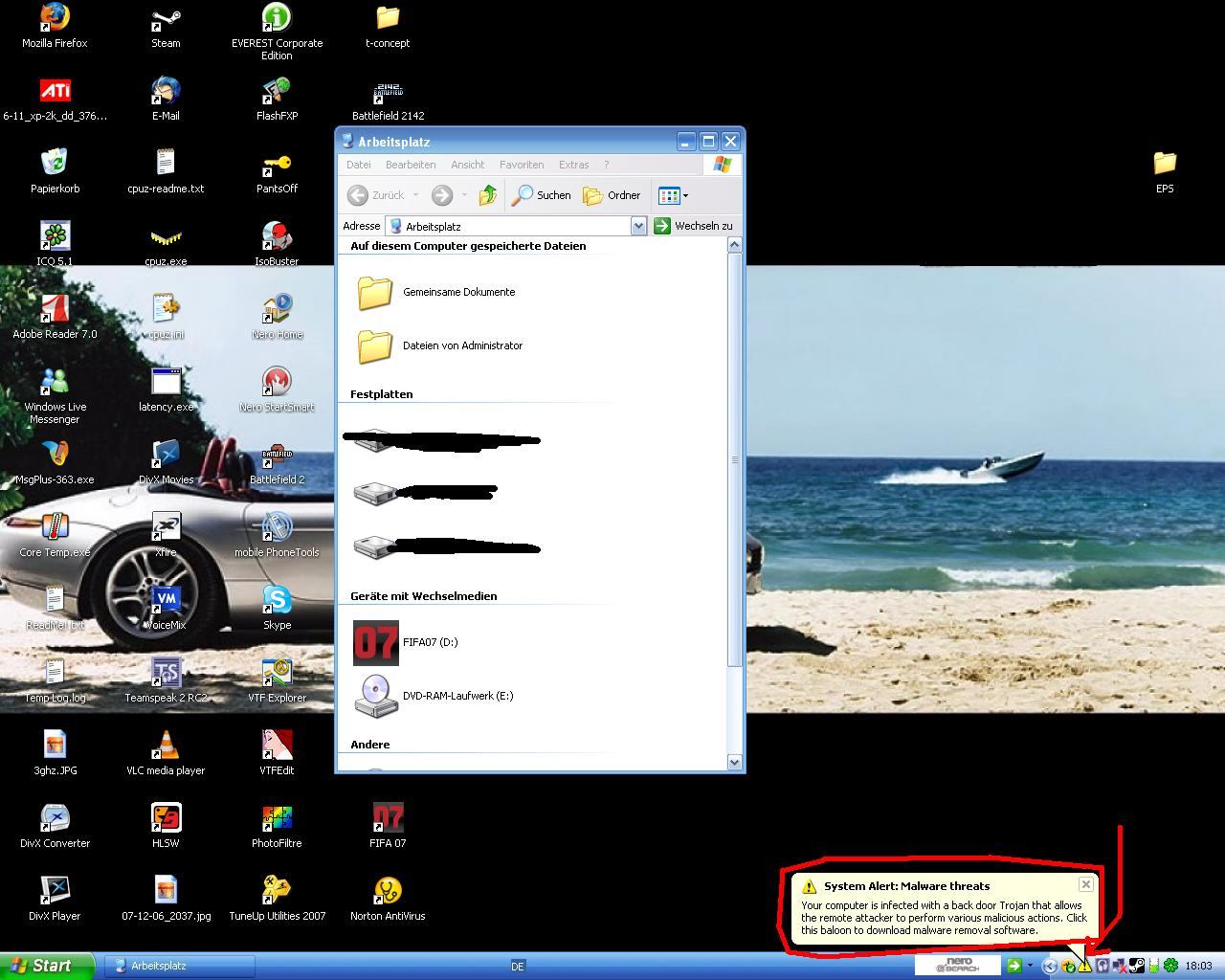Click the Wechseln zu button

pyautogui.click(x=694, y=226)
